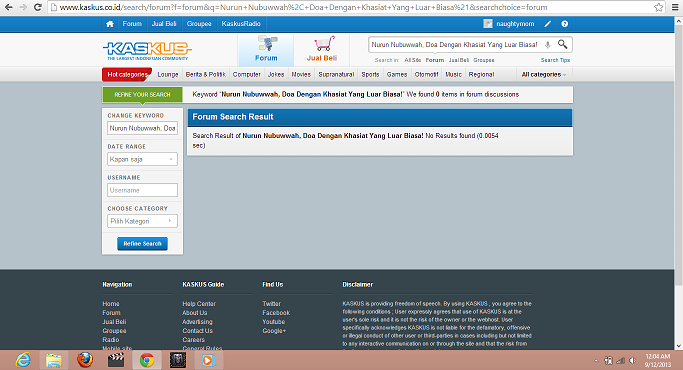This screenshot has height=370, width=683.
Task: Click the browser back arrow
Action: (9, 7)
